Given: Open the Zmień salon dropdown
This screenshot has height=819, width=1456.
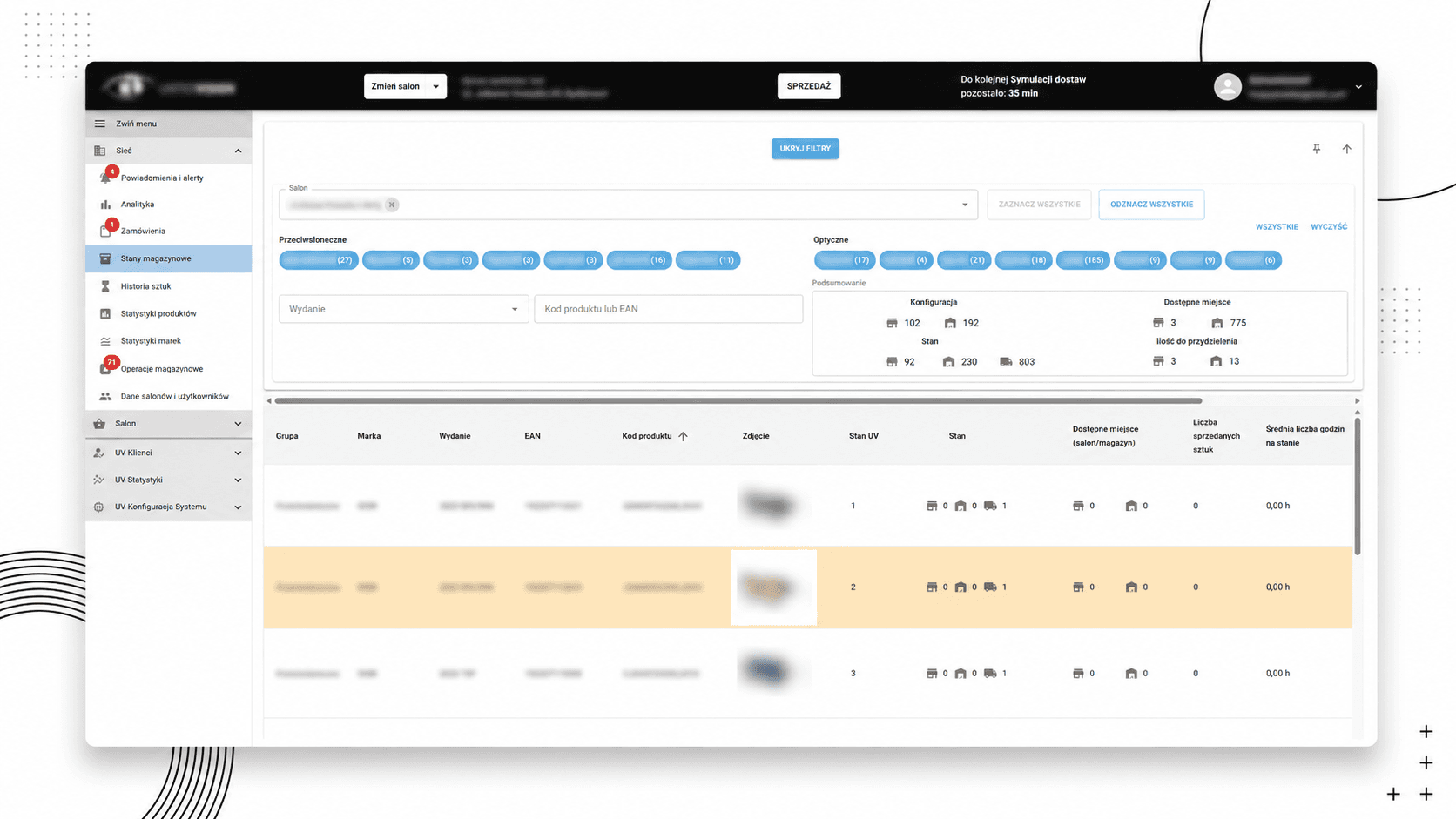Looking at the screenshot, I should [x=405, y=86].
